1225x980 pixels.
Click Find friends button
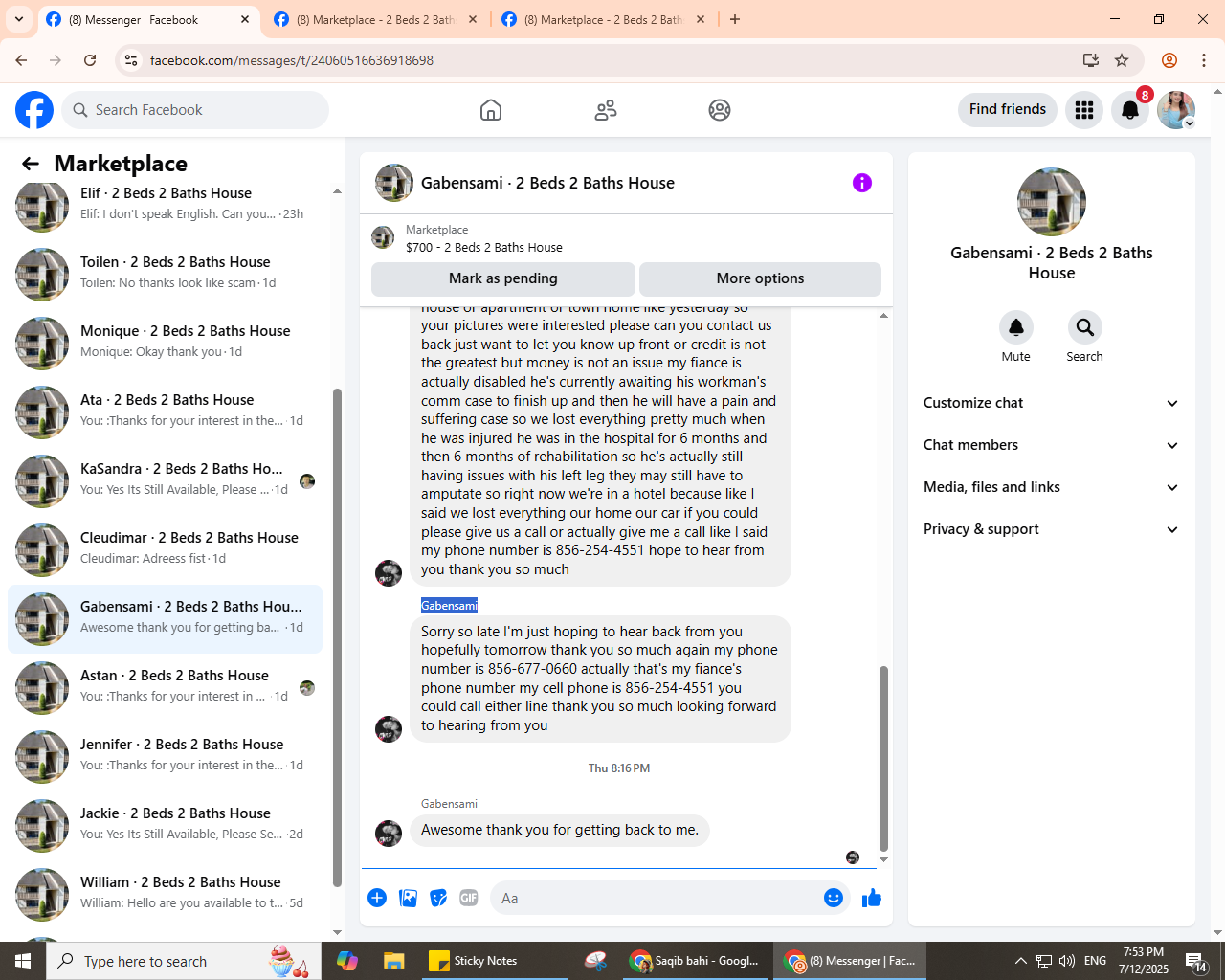click(x=1008, y=109)
